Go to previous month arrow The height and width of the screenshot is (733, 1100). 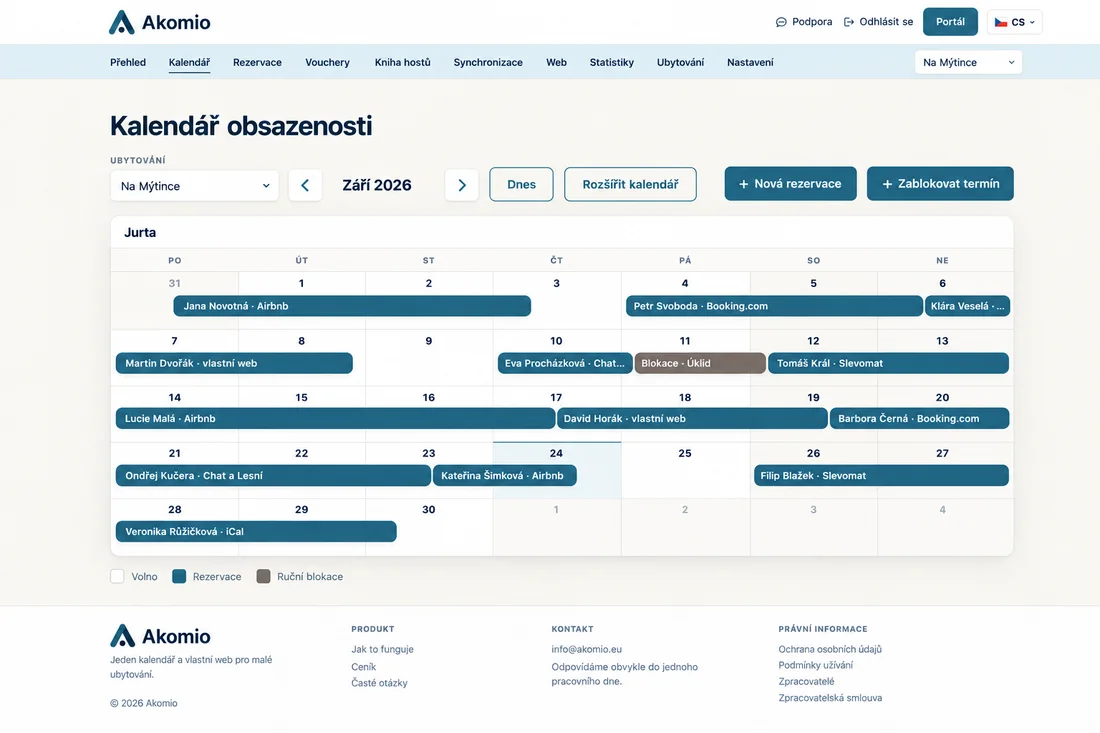(x=305, y=185)
